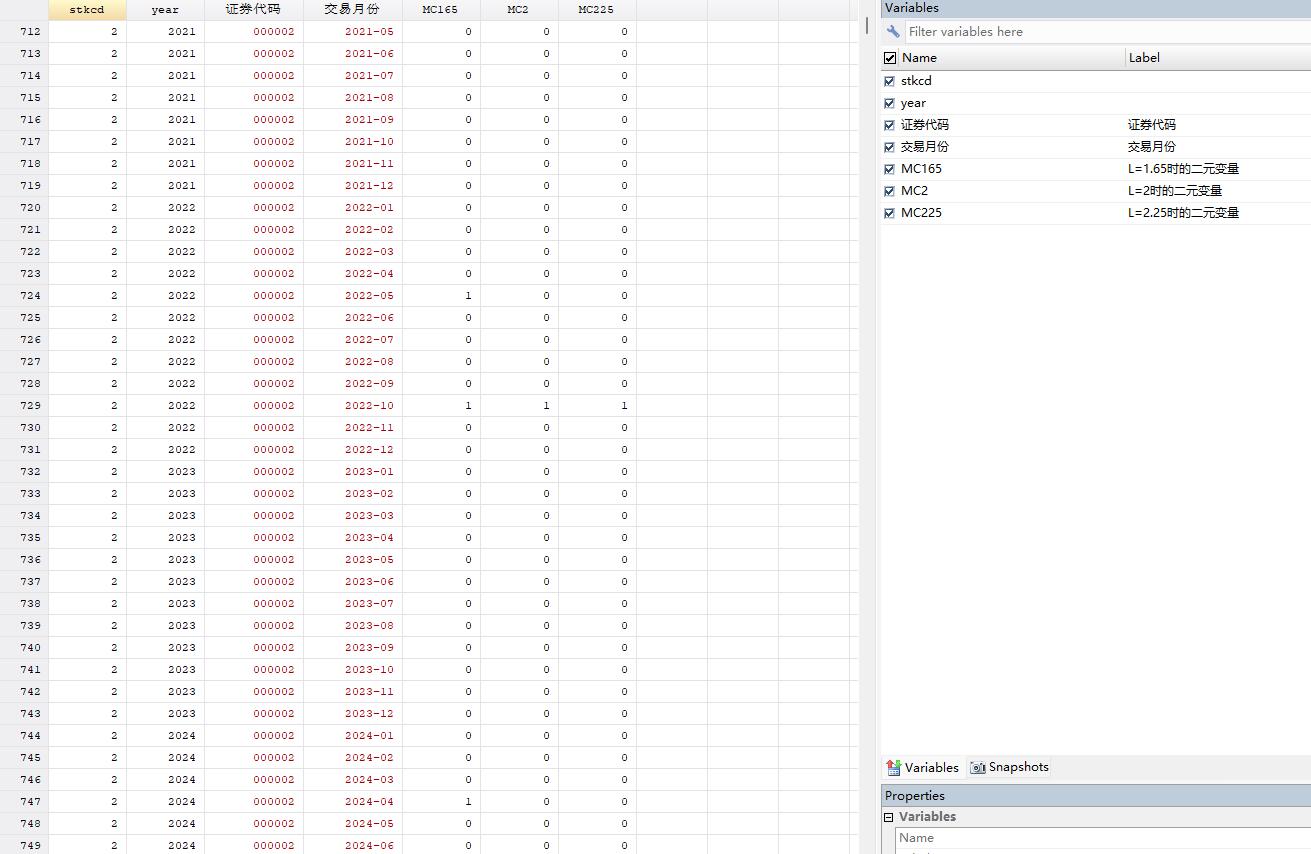The height and width of the screenshot is (854, 1311).
Task: Select the 证券代码 column header in grid
Action: (x=253, y=10)
